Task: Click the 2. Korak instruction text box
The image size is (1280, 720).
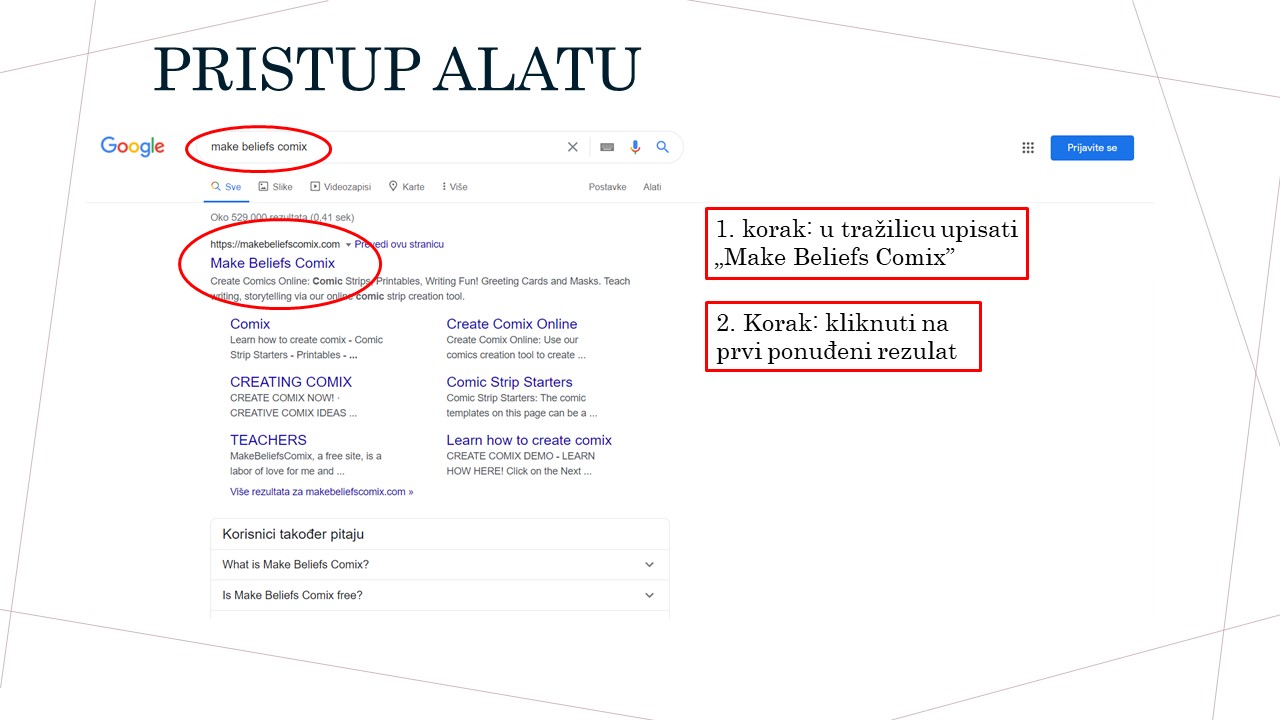Action: pyautogui.click(x=843, y=337)
